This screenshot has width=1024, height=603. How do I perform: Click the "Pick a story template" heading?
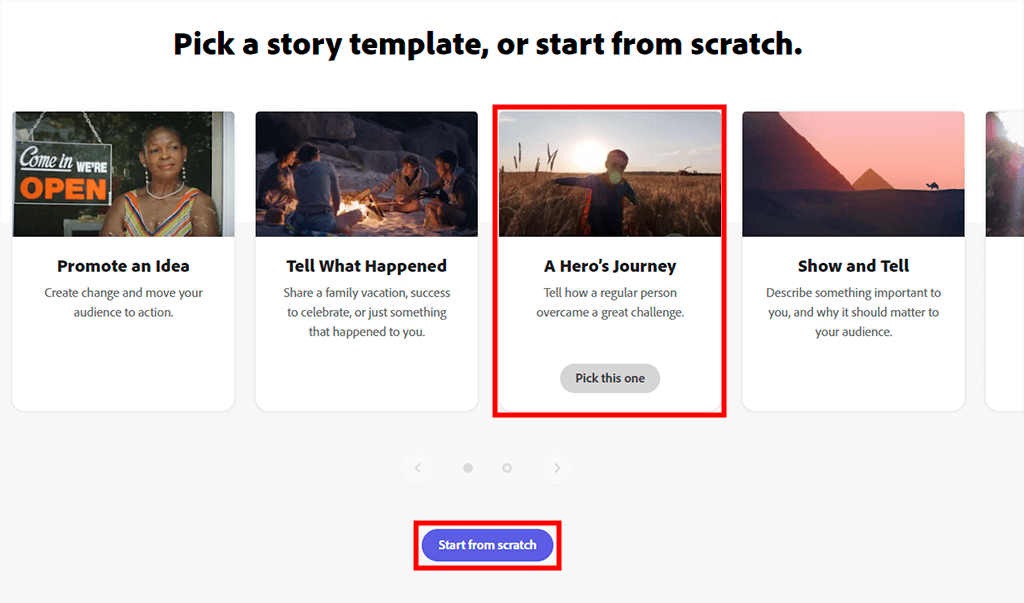click(x=488, y=44)
